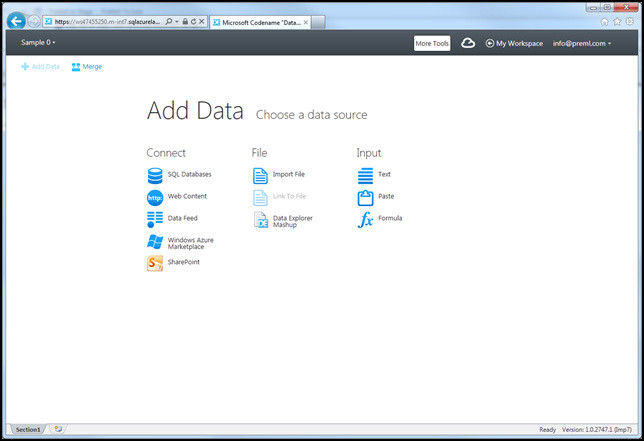The height and width of the screenshot is (441, 644).
Task: Choose the Paste clipboard icon
Action: click(365, 198)
